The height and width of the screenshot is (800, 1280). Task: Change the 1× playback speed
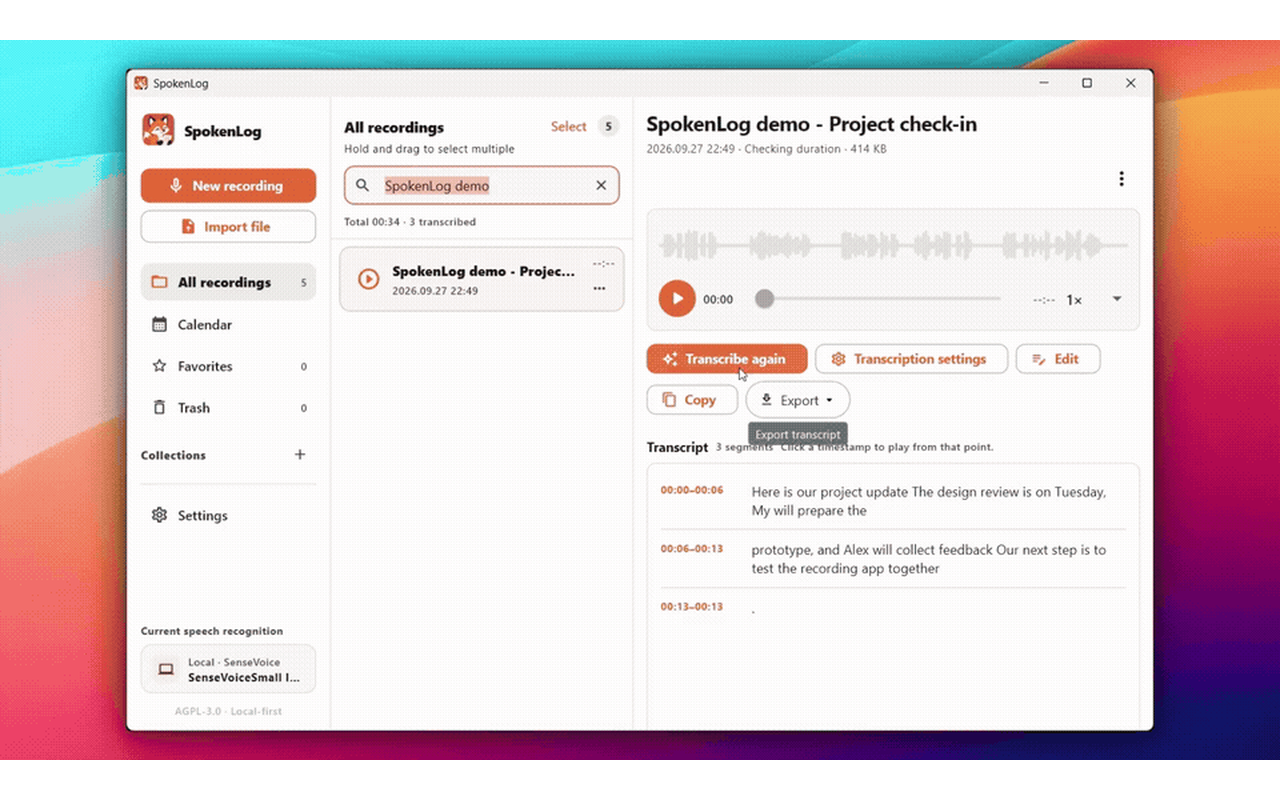(x=1074, y=300)
